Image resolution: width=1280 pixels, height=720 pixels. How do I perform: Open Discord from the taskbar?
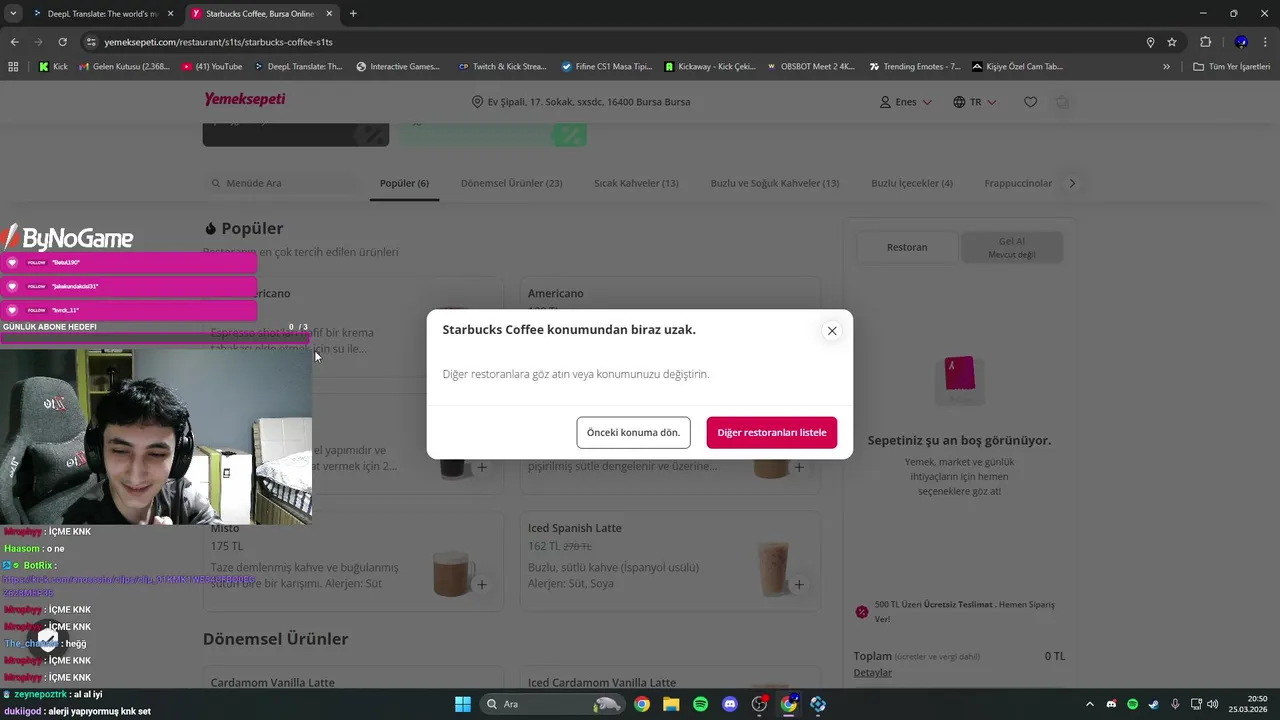pyautogui.click(x=730, y=704)
